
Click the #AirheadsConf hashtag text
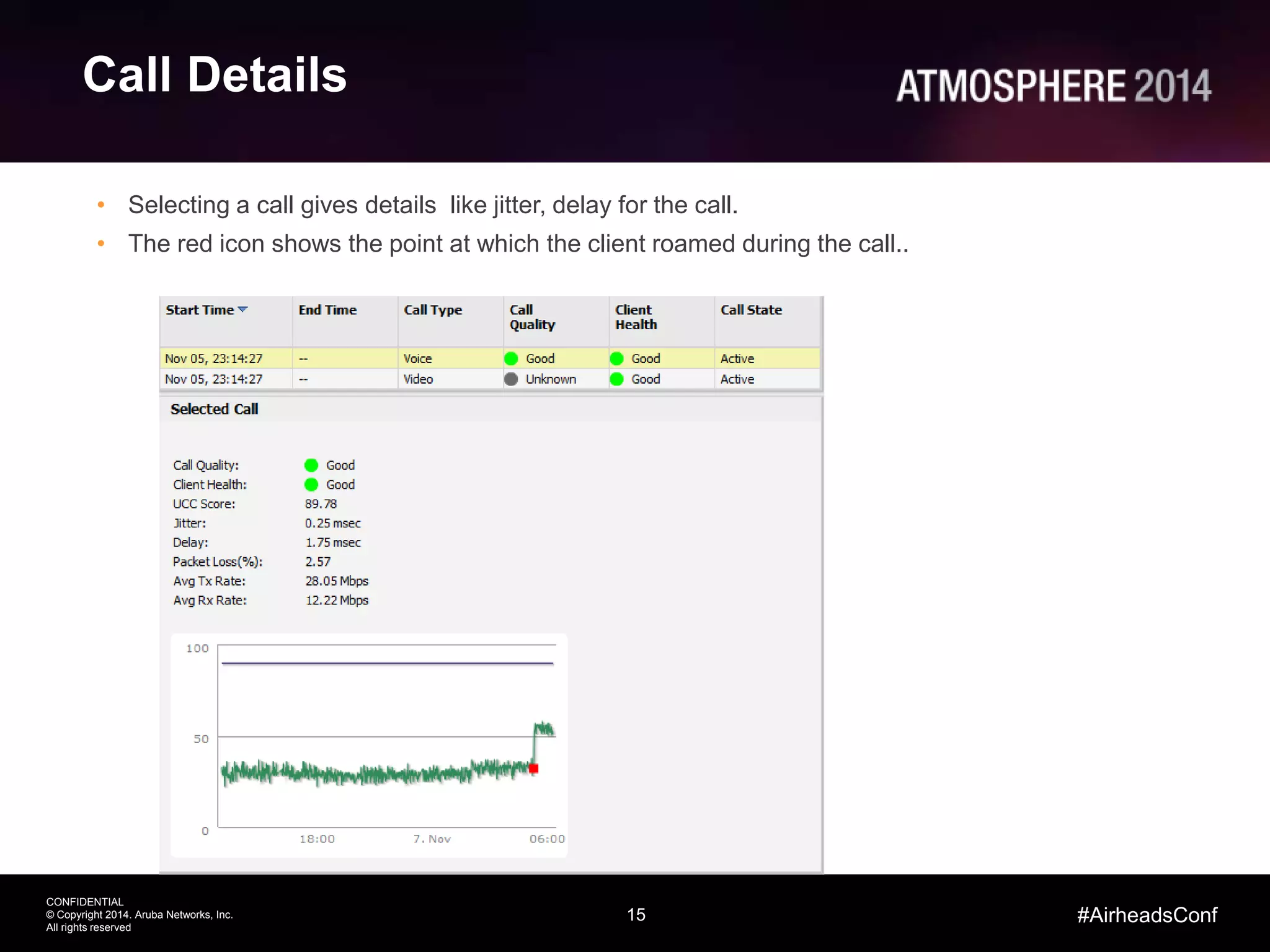pyautogui.click(x=1147, y=915)
